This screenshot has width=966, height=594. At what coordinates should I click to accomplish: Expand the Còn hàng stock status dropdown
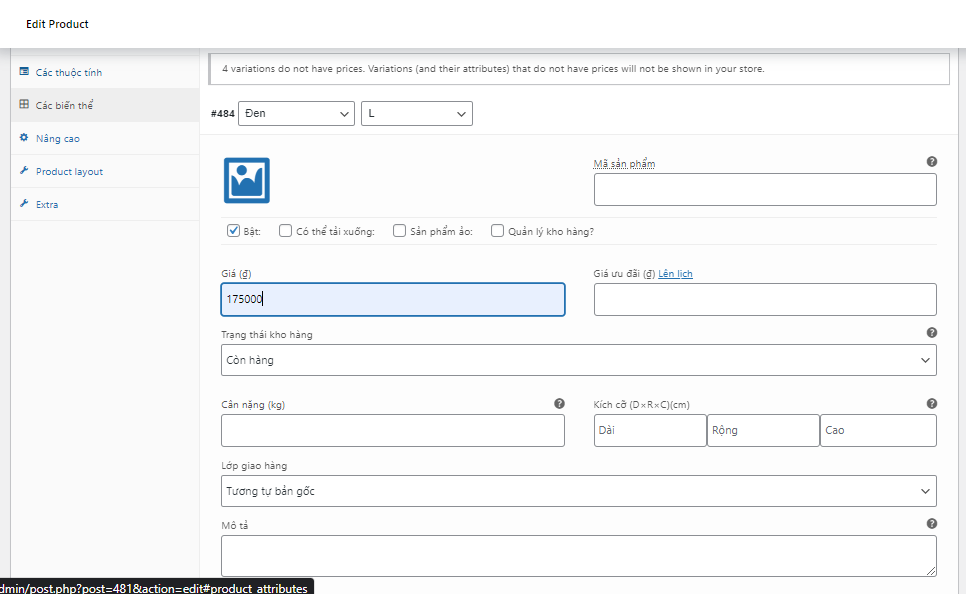pos(578,360)
